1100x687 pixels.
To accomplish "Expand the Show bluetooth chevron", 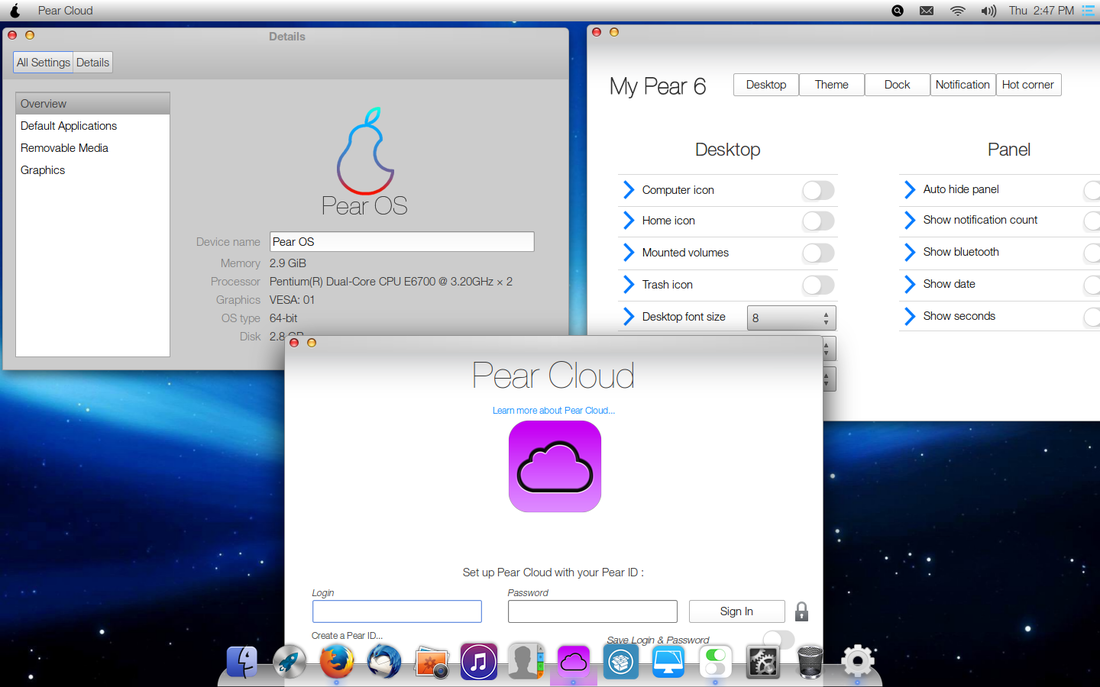I will [x=910, y=252].
